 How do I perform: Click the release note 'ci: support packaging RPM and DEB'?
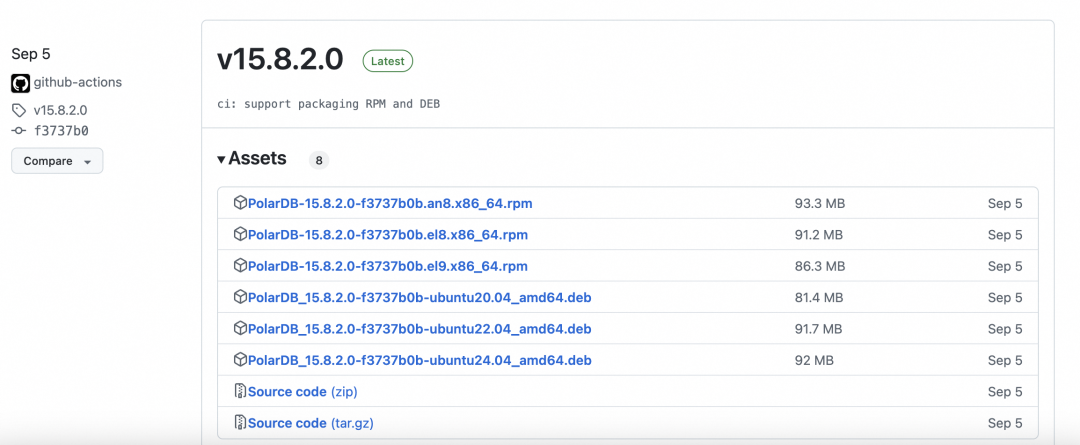(328, 104)
